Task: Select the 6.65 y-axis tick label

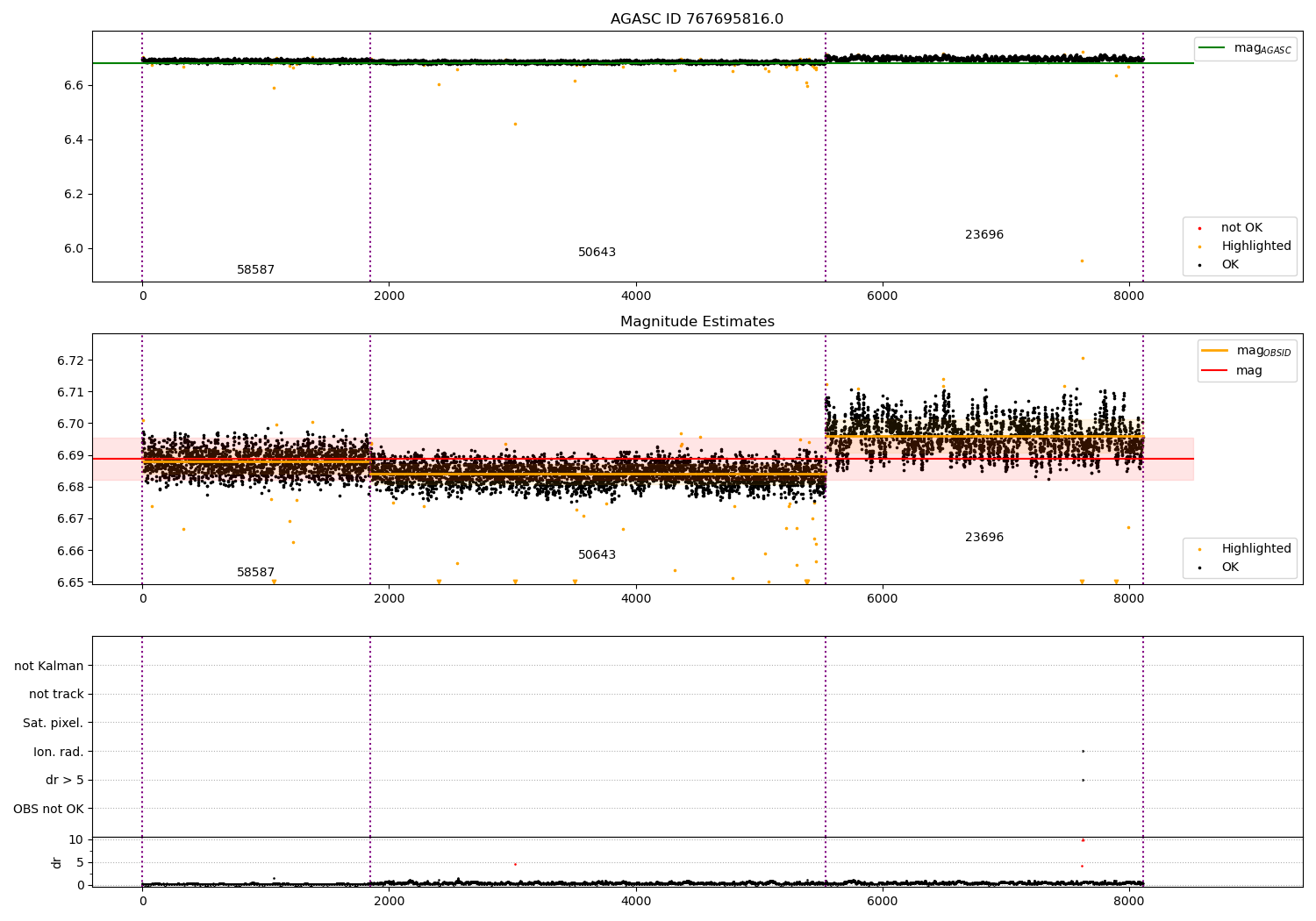Action: point(70,582)
